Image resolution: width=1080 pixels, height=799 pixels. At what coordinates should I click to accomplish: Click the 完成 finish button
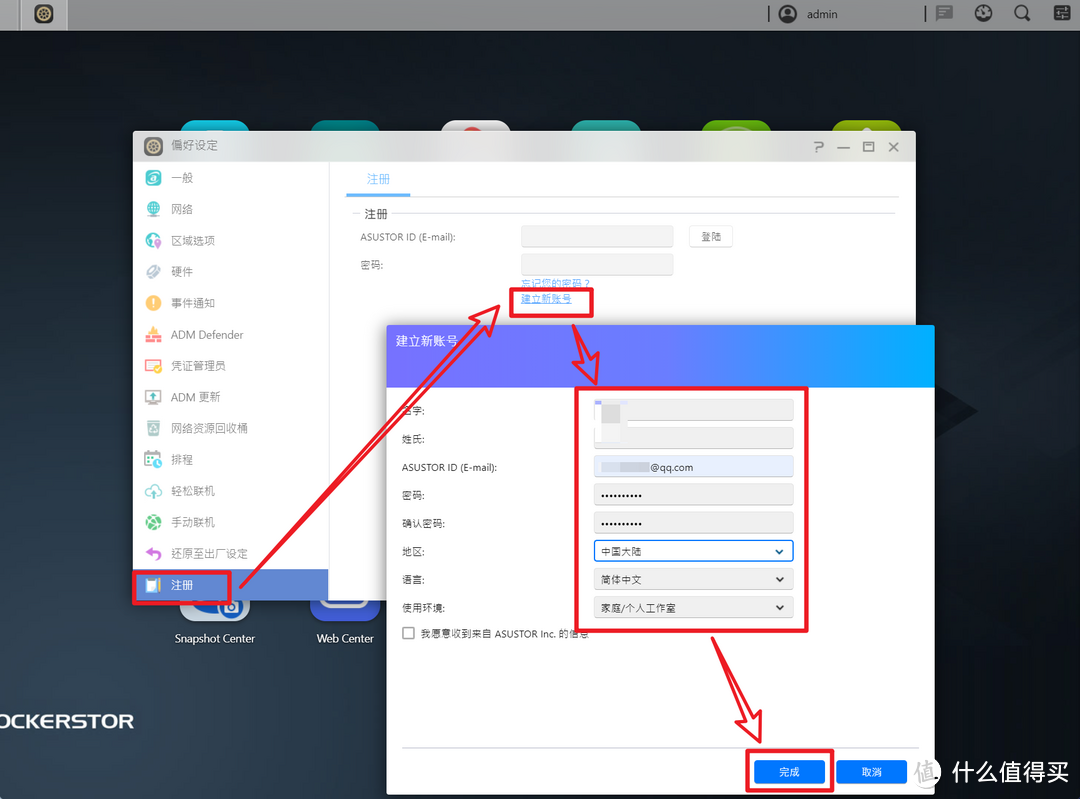[789, 772]
